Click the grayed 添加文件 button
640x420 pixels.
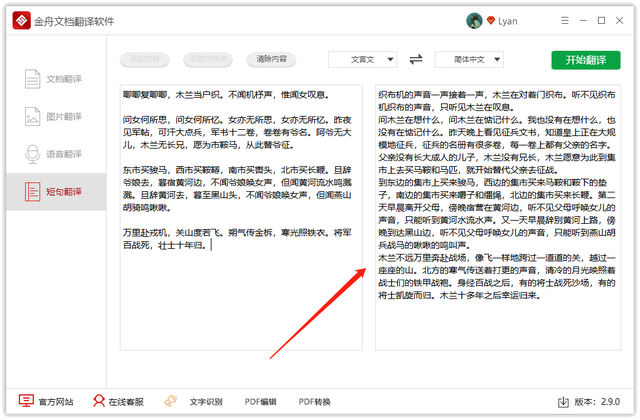144,59
